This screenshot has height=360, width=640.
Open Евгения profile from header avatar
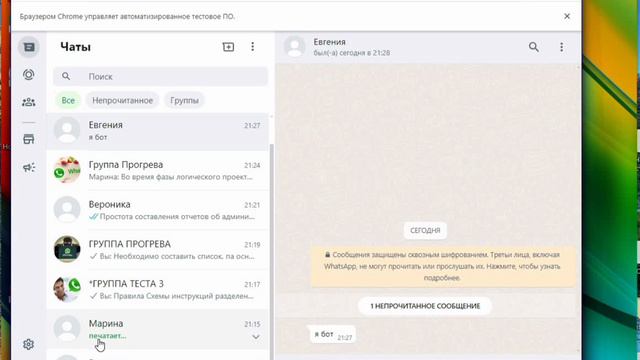click(295, 47)
